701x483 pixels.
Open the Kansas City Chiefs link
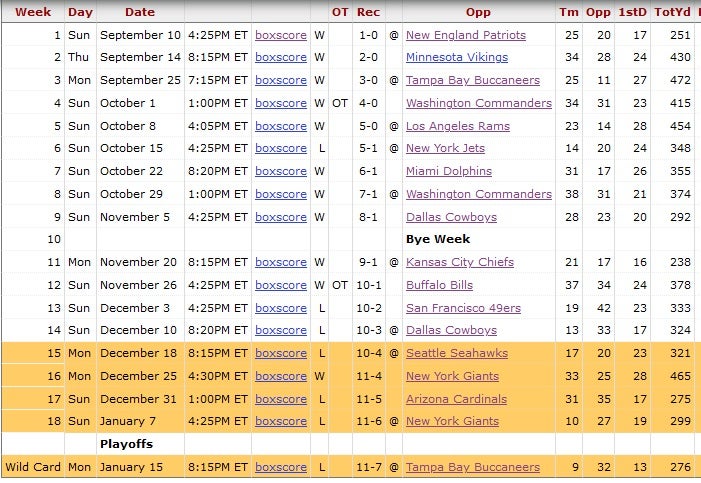pos(459,262)
